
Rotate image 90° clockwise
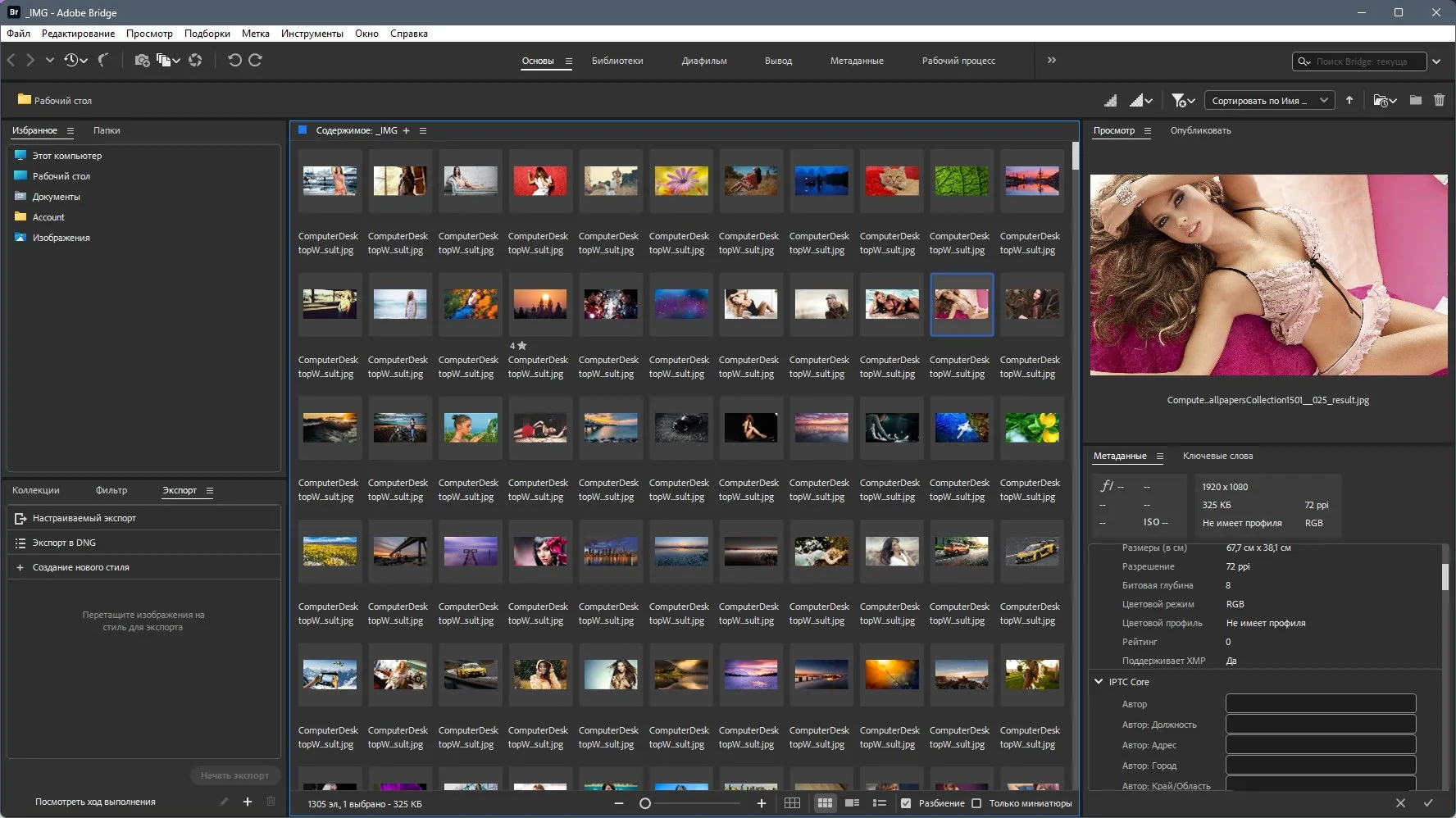point(255,60)
